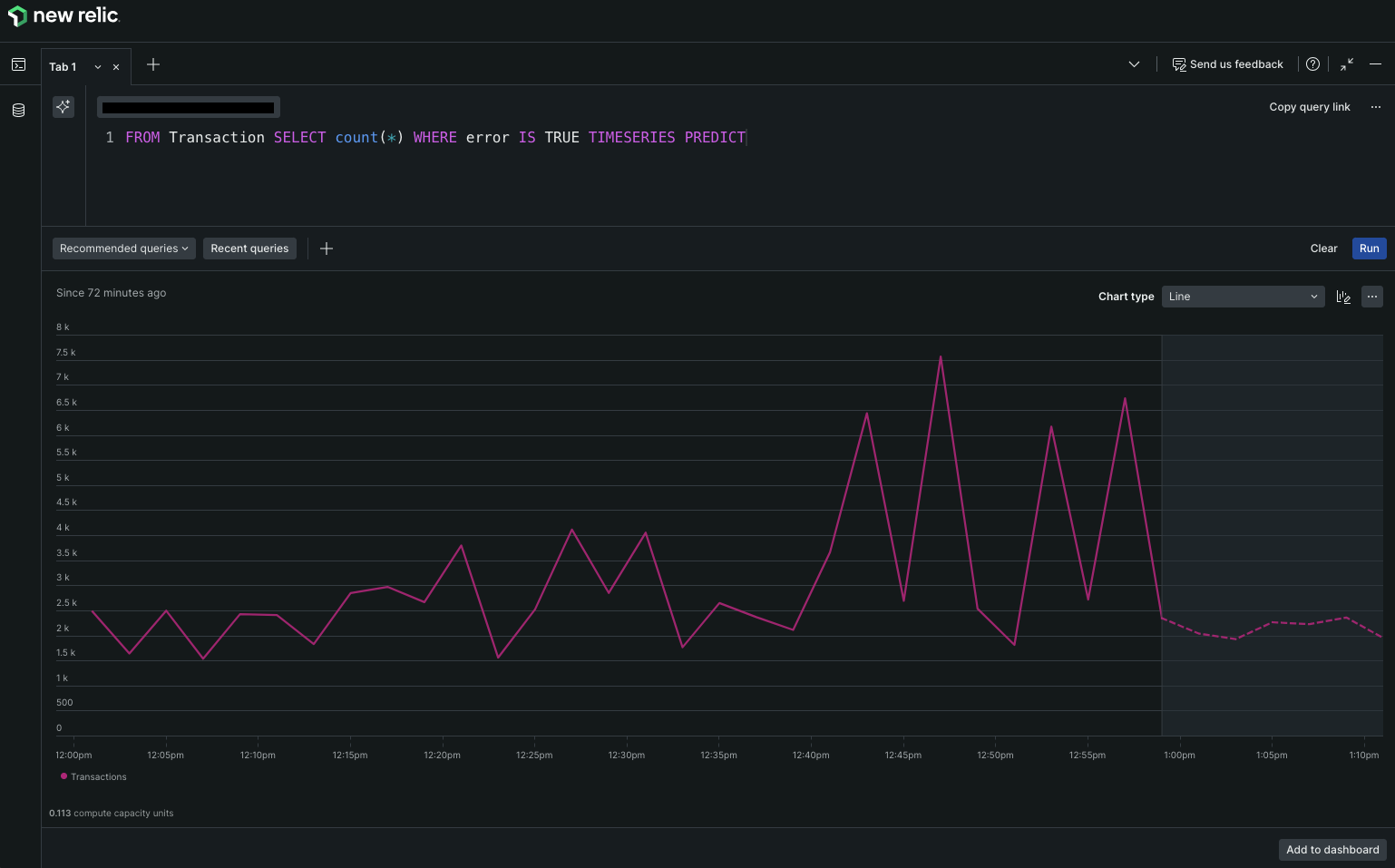Viewport: 1395px width, 868px height.
Task: Open chart customization icon beside chart type
Action: pos(1343,297)
